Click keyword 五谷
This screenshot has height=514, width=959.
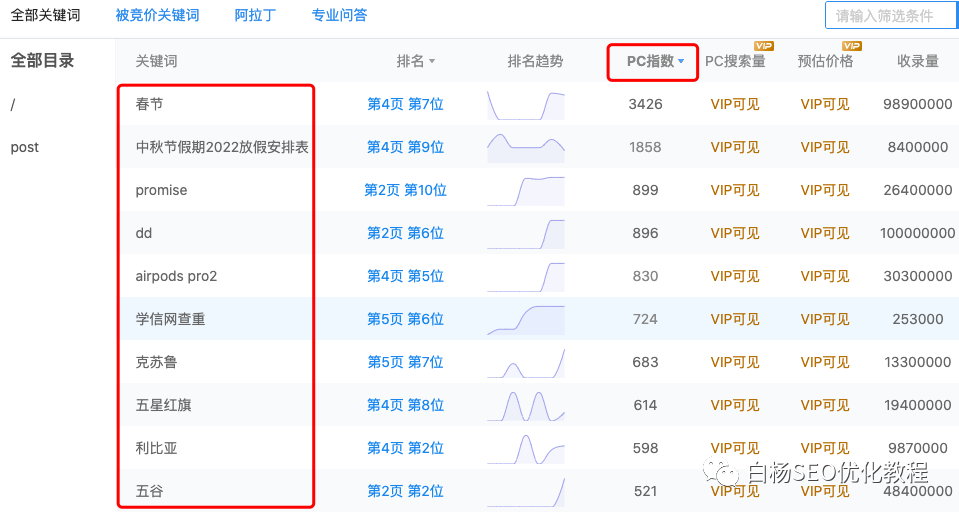tap(149, 491)
